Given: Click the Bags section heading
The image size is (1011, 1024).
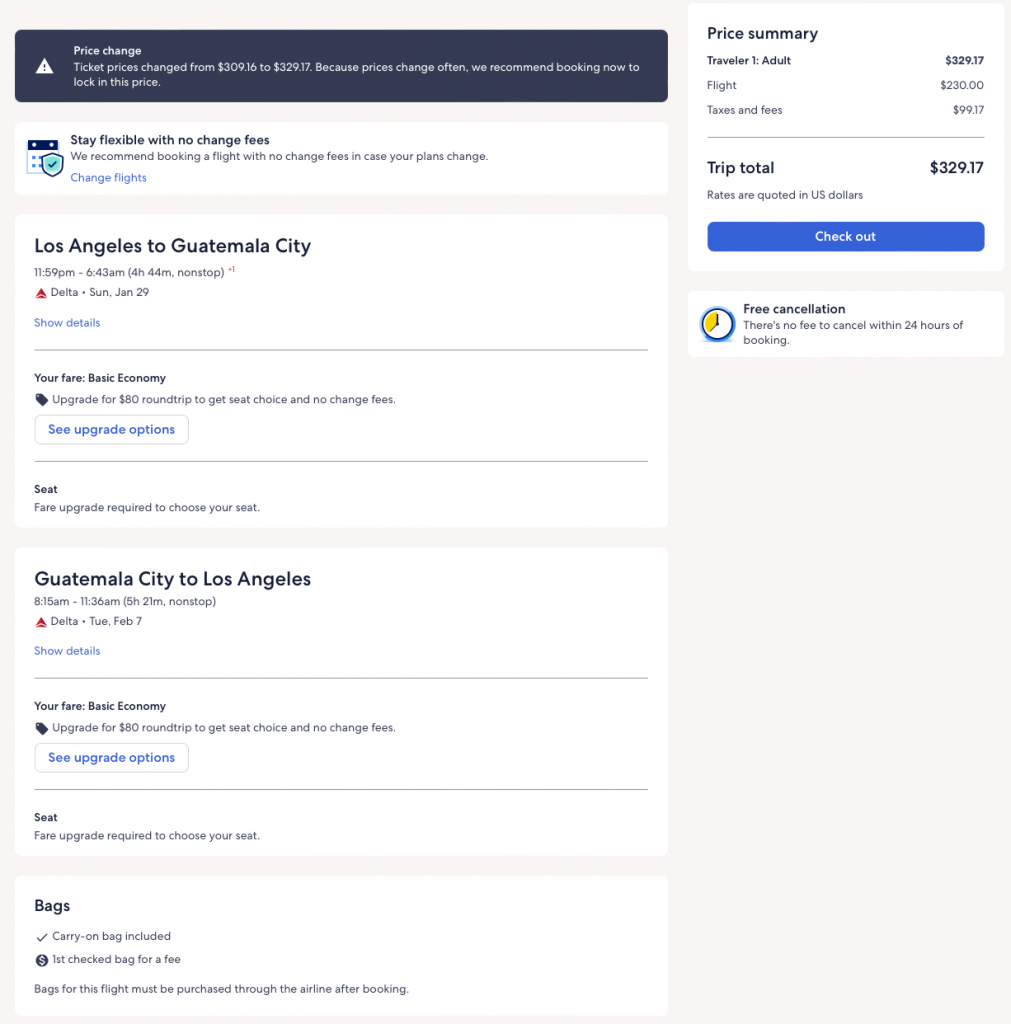Looking at the screenshot, I should click(x=52, y=906).
